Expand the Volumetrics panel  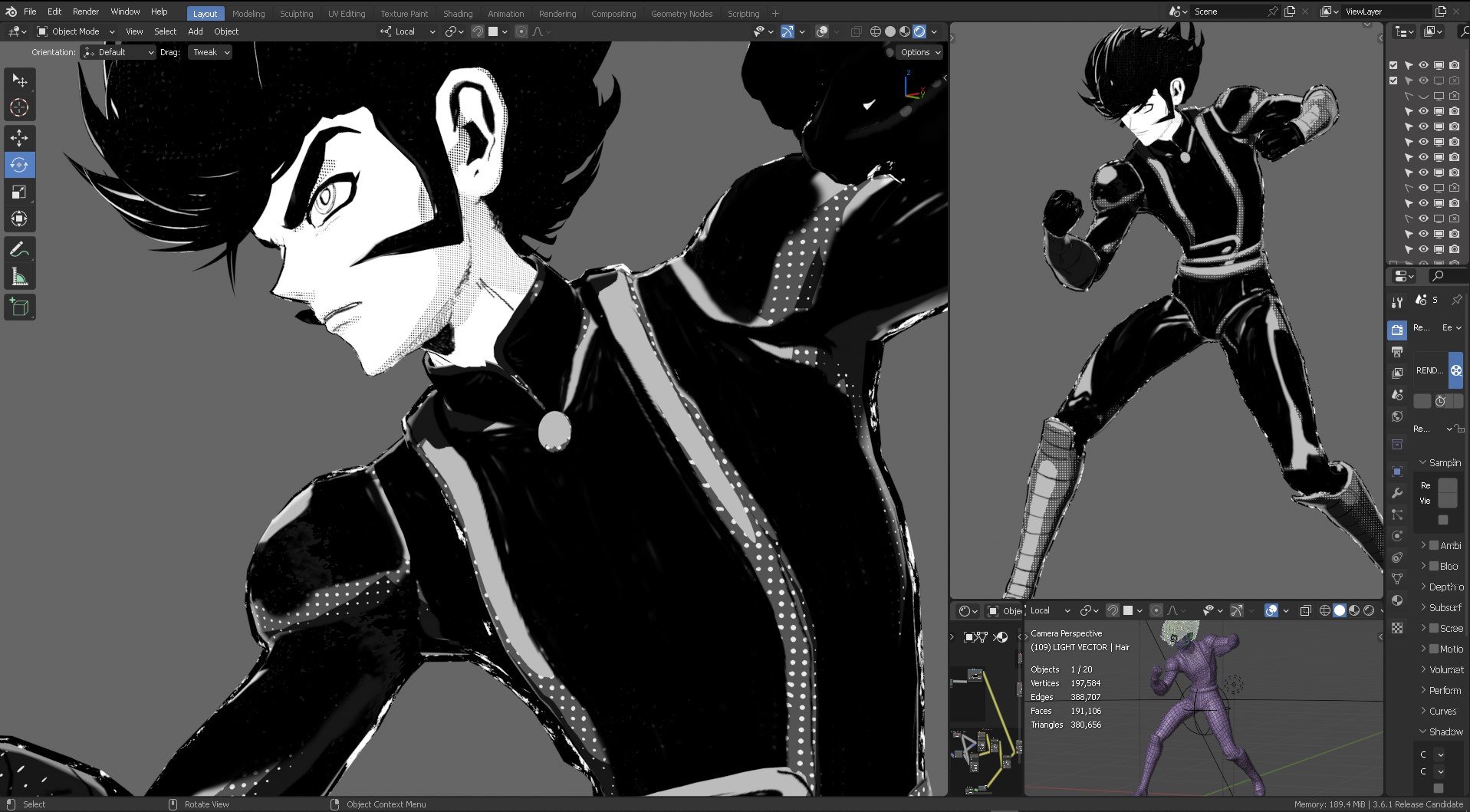click(1442, 669)
